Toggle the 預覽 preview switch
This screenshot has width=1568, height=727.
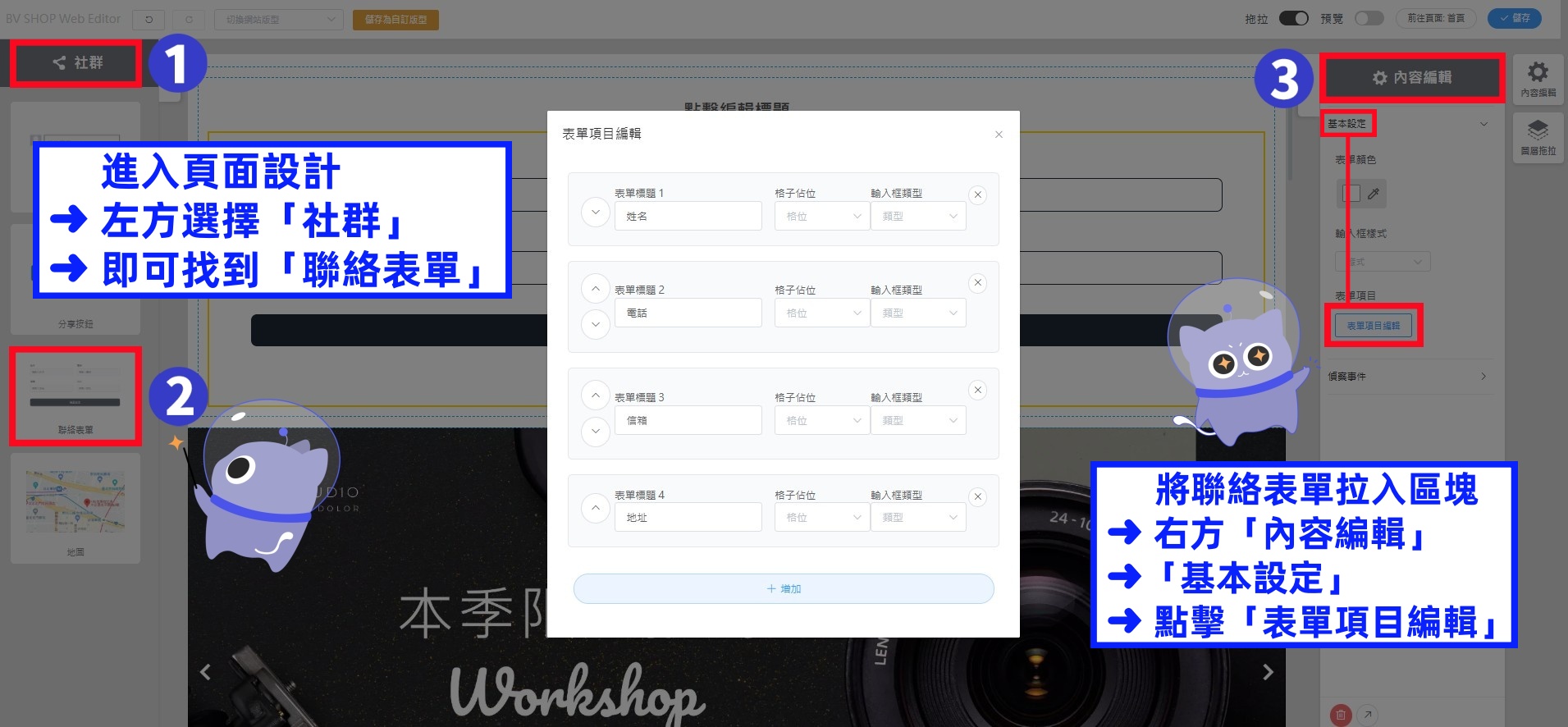(x=1369, y=18)
